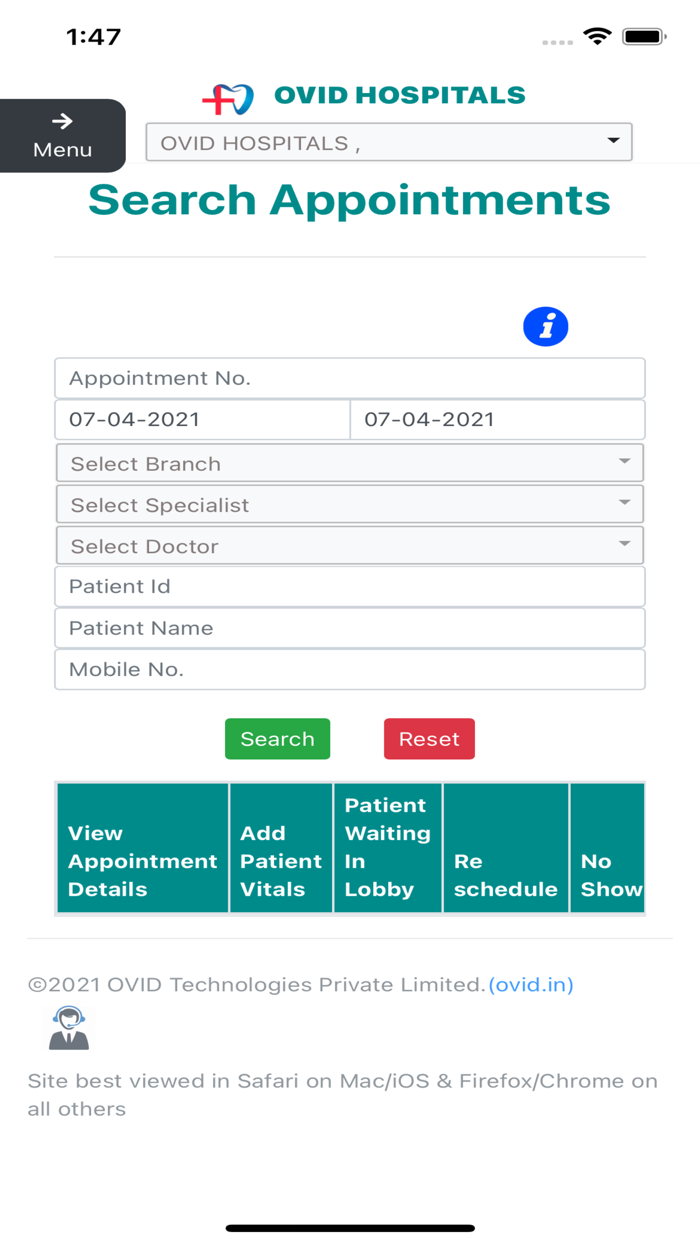Select the View Appointment Details column header
700x1244 pixels.
pyautogui.click(x=142, y=860)
